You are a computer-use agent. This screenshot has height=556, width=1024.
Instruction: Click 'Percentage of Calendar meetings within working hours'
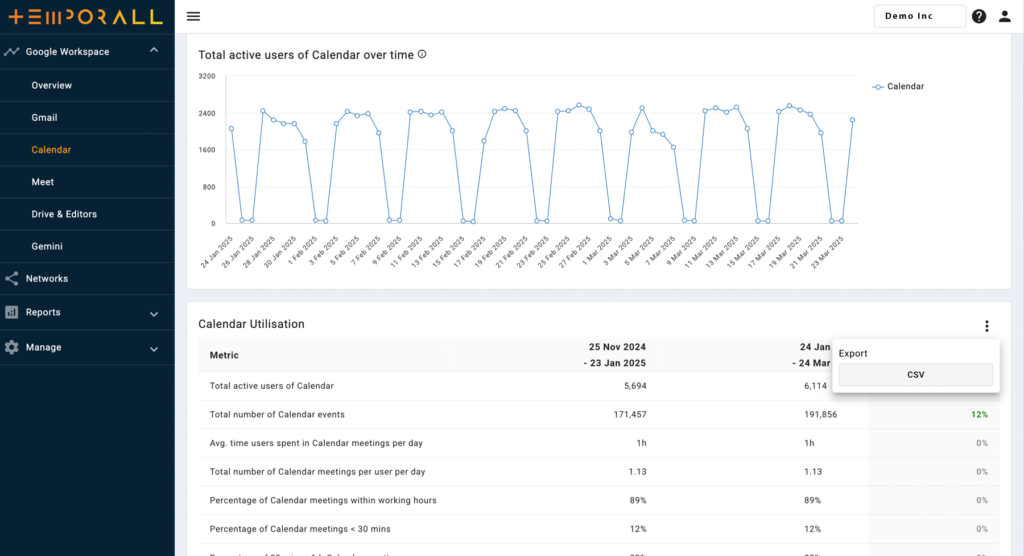pyautogui.click(x=323, y=500)
